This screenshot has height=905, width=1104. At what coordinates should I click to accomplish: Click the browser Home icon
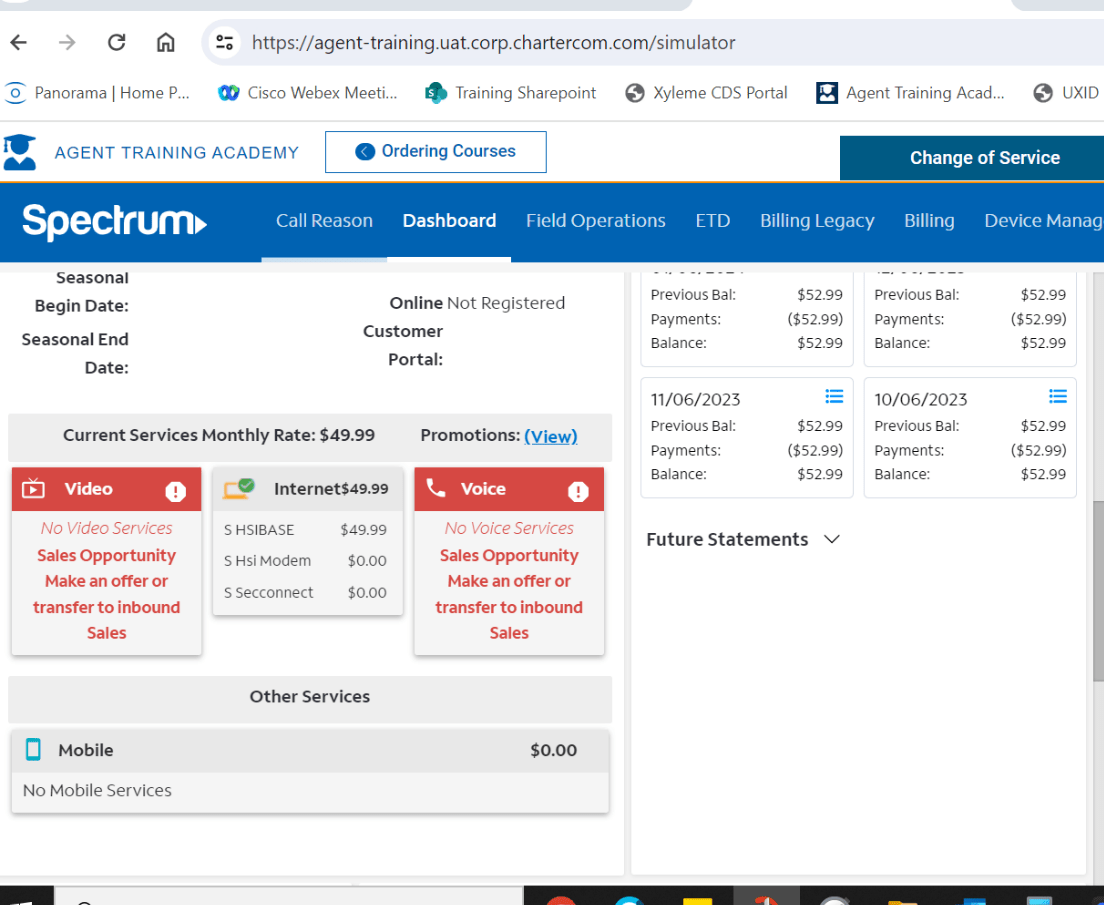point(166,42)
